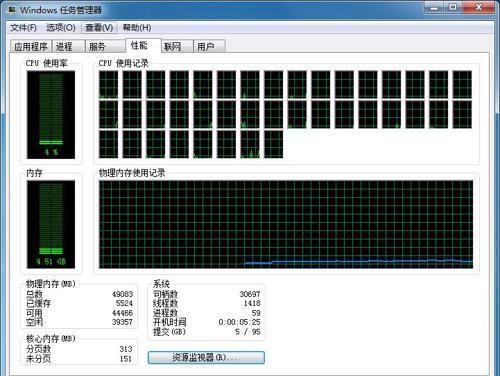Open the 查看(V) menu
500x376 pixels.
pos(99,28)
